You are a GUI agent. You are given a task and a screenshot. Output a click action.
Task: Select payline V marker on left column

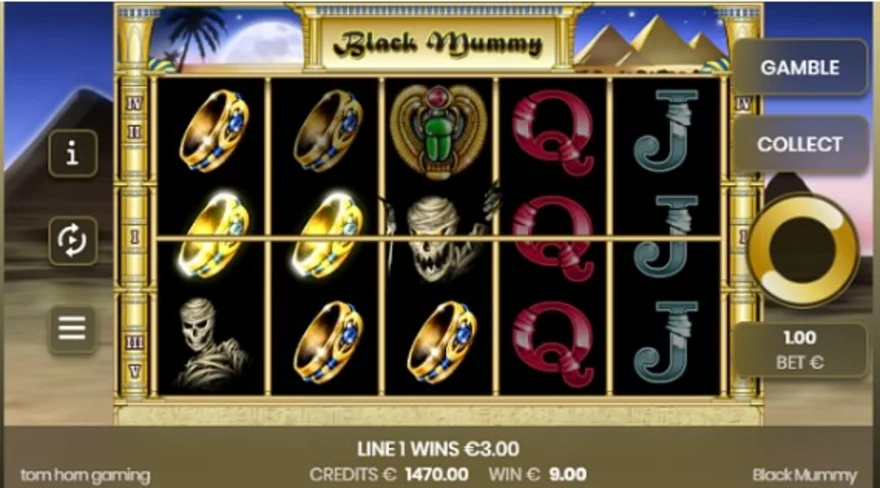coord(135,371)
